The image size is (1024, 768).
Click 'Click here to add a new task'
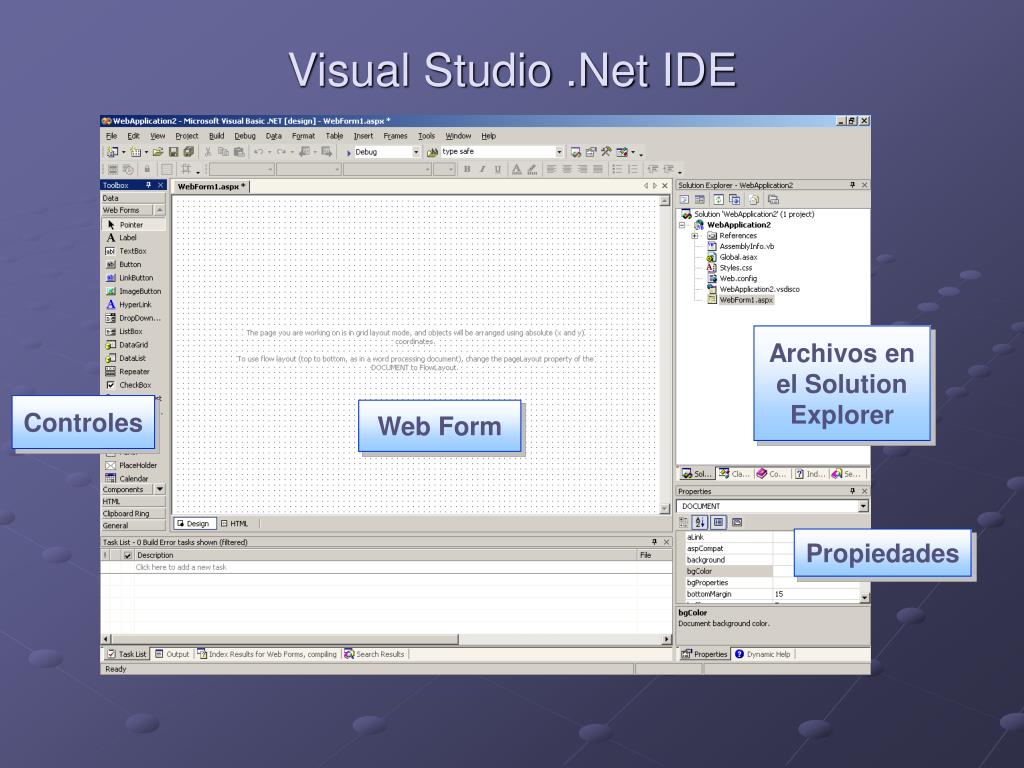pyautogui.click(x=181, y=567)
